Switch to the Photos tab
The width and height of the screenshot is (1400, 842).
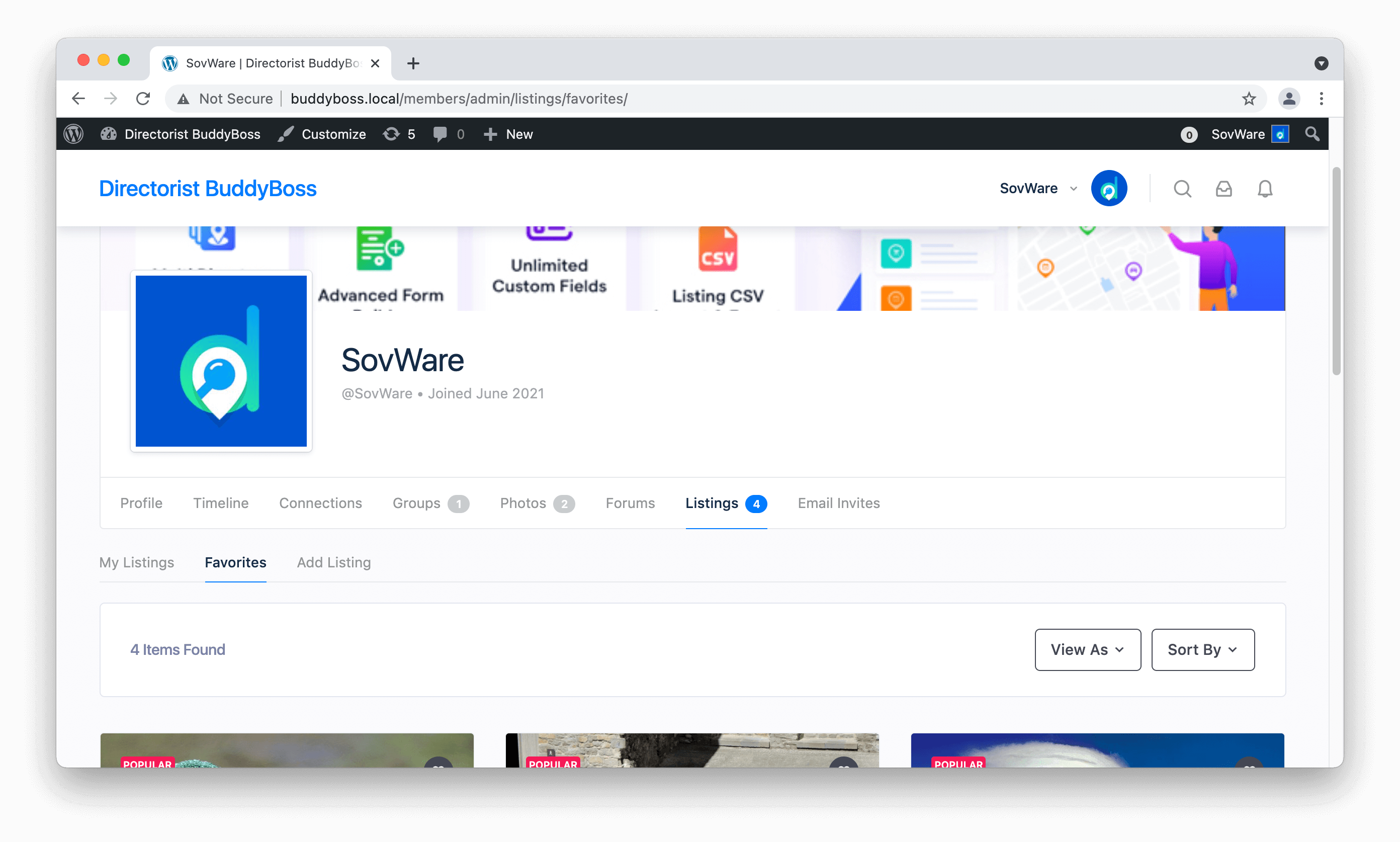pyautogui.click(x=522, y=503)
